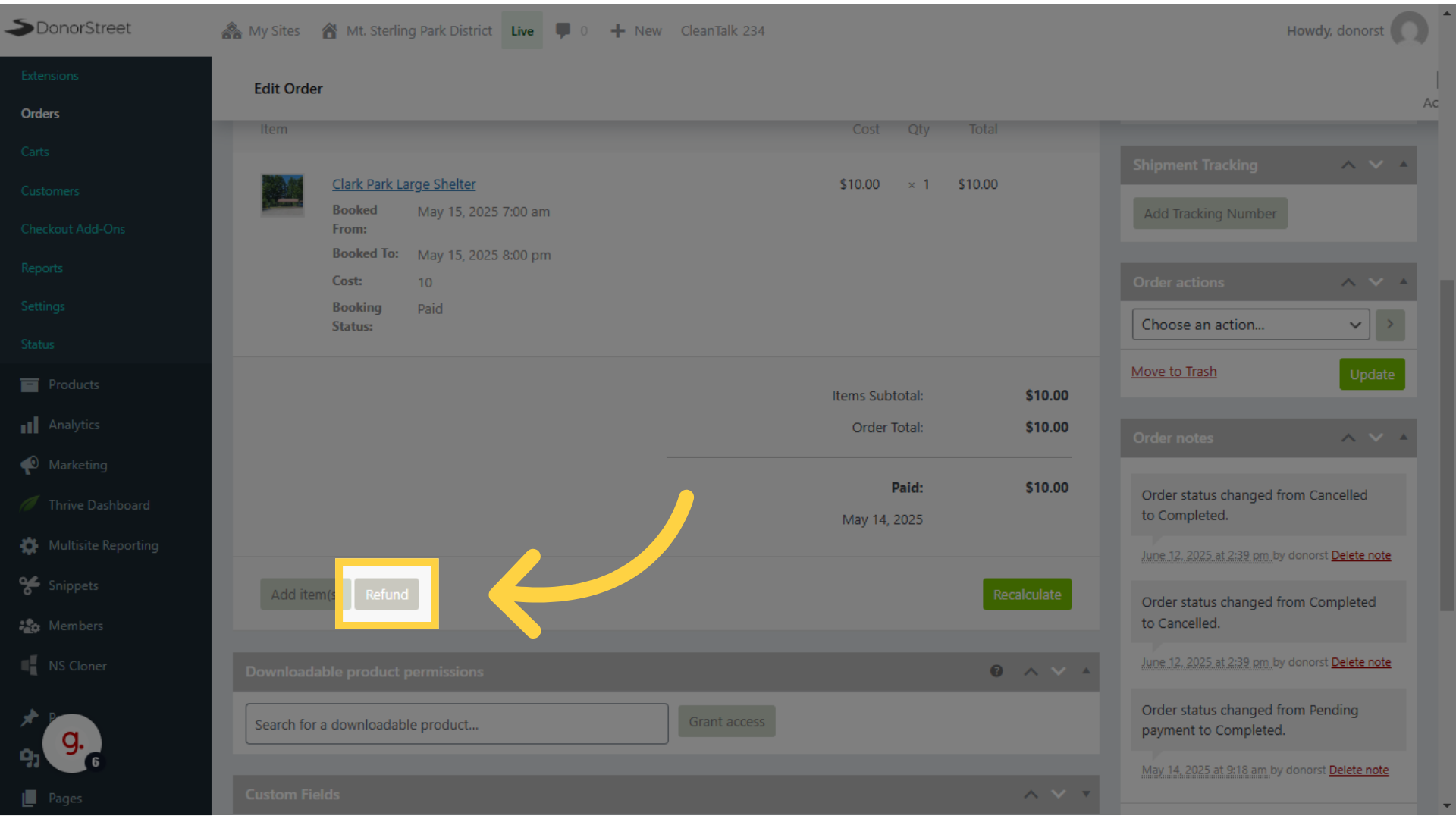Open Checkout Add-Ons in the sidebar
The width and height of the screenshot is (1456, 819).
73,229
